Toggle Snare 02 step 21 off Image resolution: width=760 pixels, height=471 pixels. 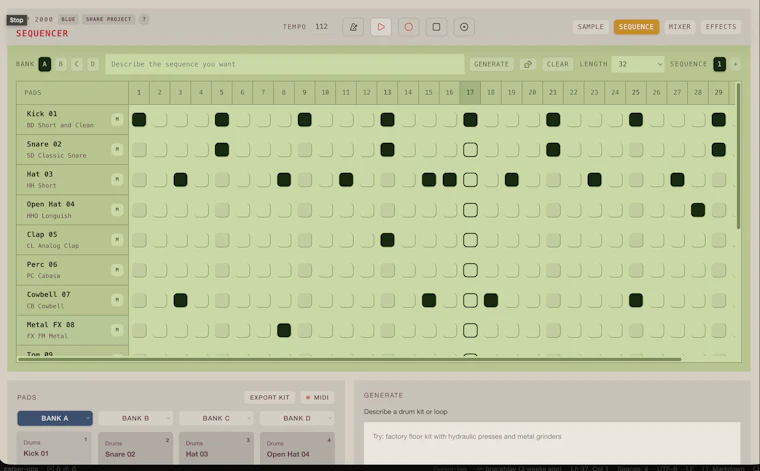point(553,150)
